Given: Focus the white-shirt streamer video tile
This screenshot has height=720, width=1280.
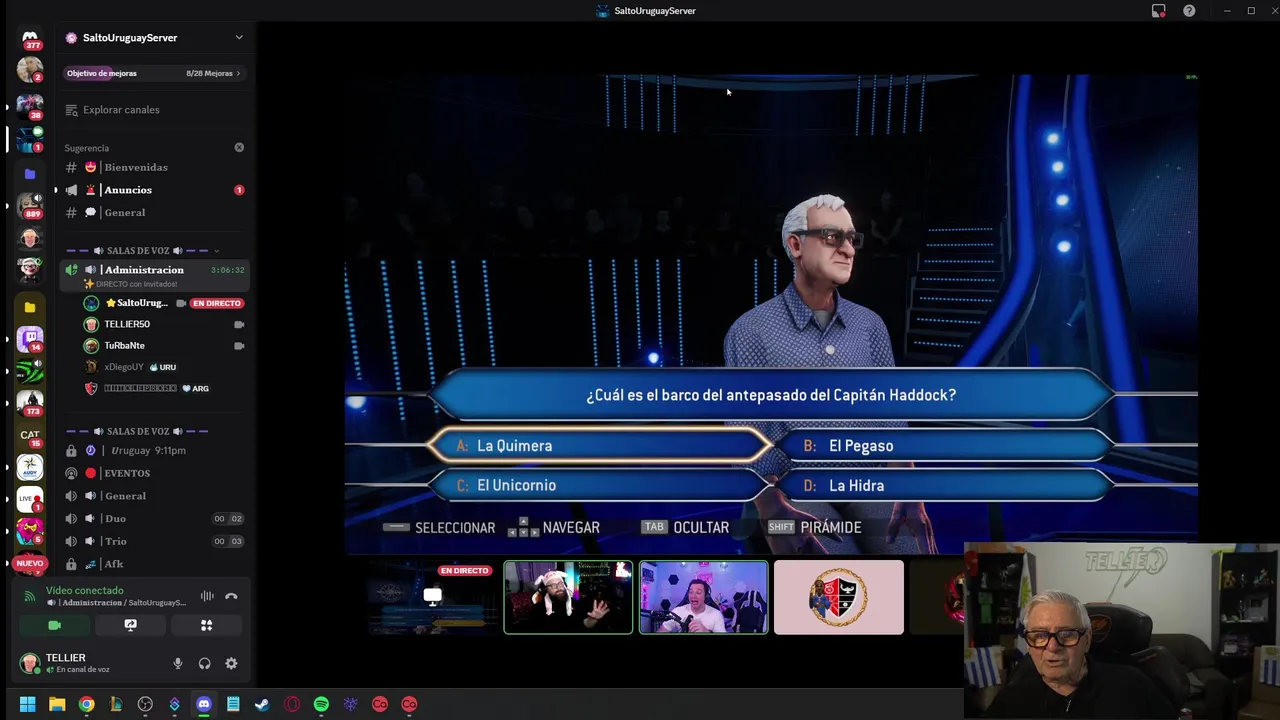Looking at the screenshot, I should pyautogui.click(x=704, y=597).
